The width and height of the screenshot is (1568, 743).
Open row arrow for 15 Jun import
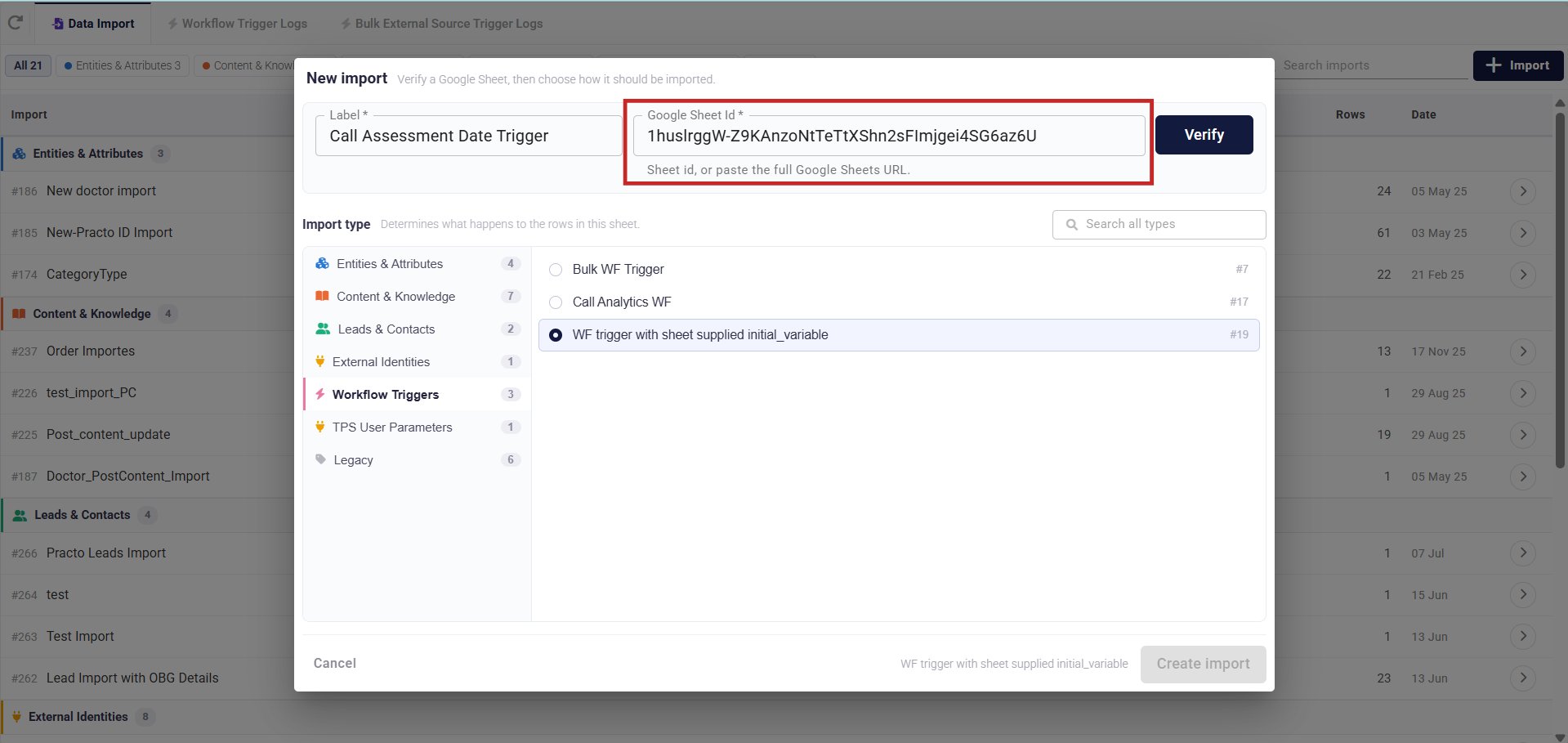click(1523, 594)
